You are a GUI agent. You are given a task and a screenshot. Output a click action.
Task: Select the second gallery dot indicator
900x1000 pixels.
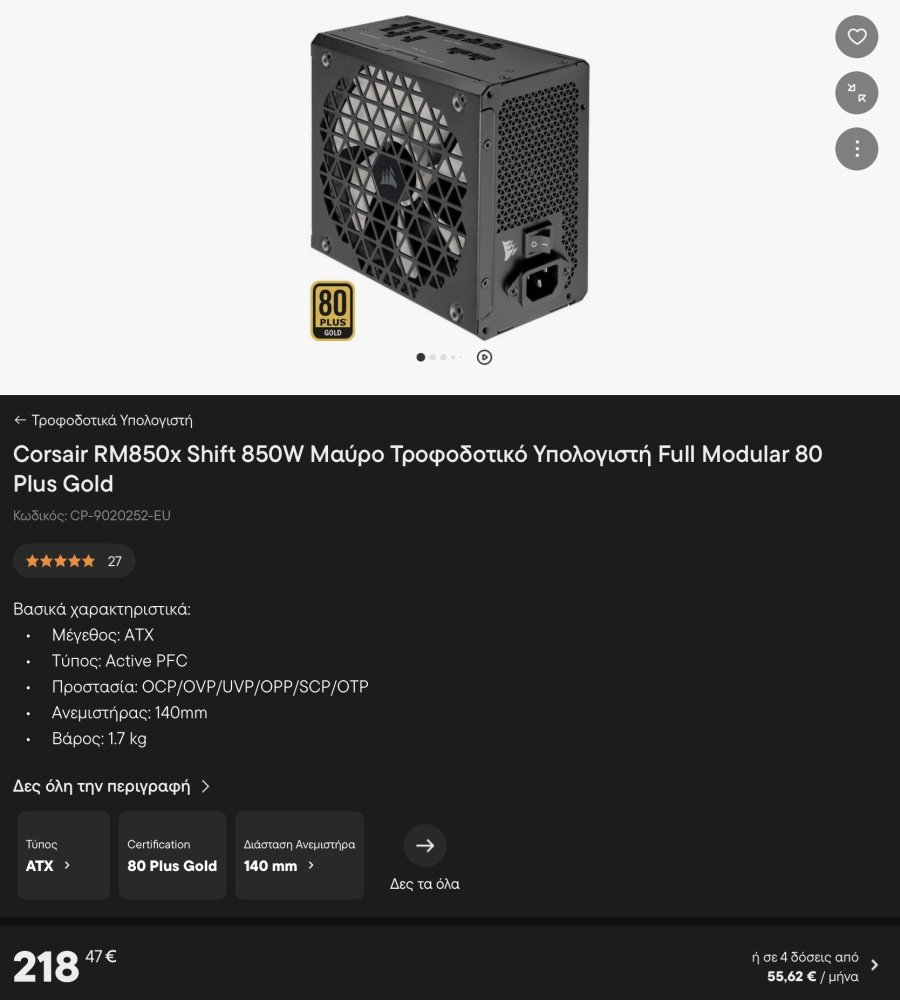coord(432,357)
